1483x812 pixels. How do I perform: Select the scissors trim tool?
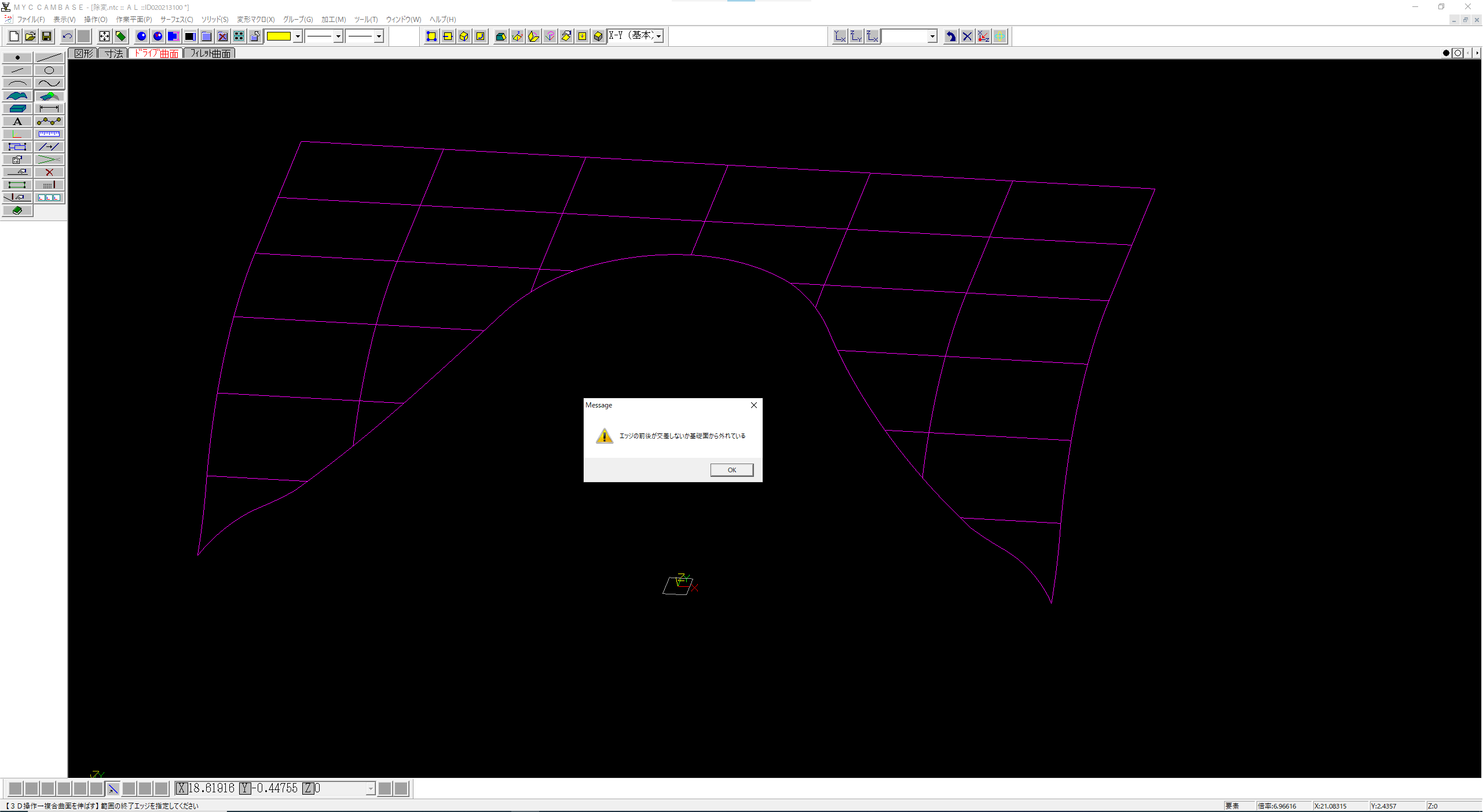[49, 159]
